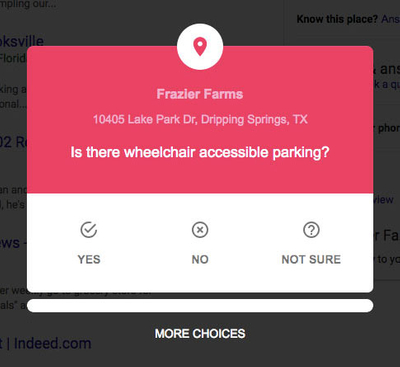This screenshot has height=367, width=400.
Task: Click the white stacked card strip below dialog
Action: 200,306
